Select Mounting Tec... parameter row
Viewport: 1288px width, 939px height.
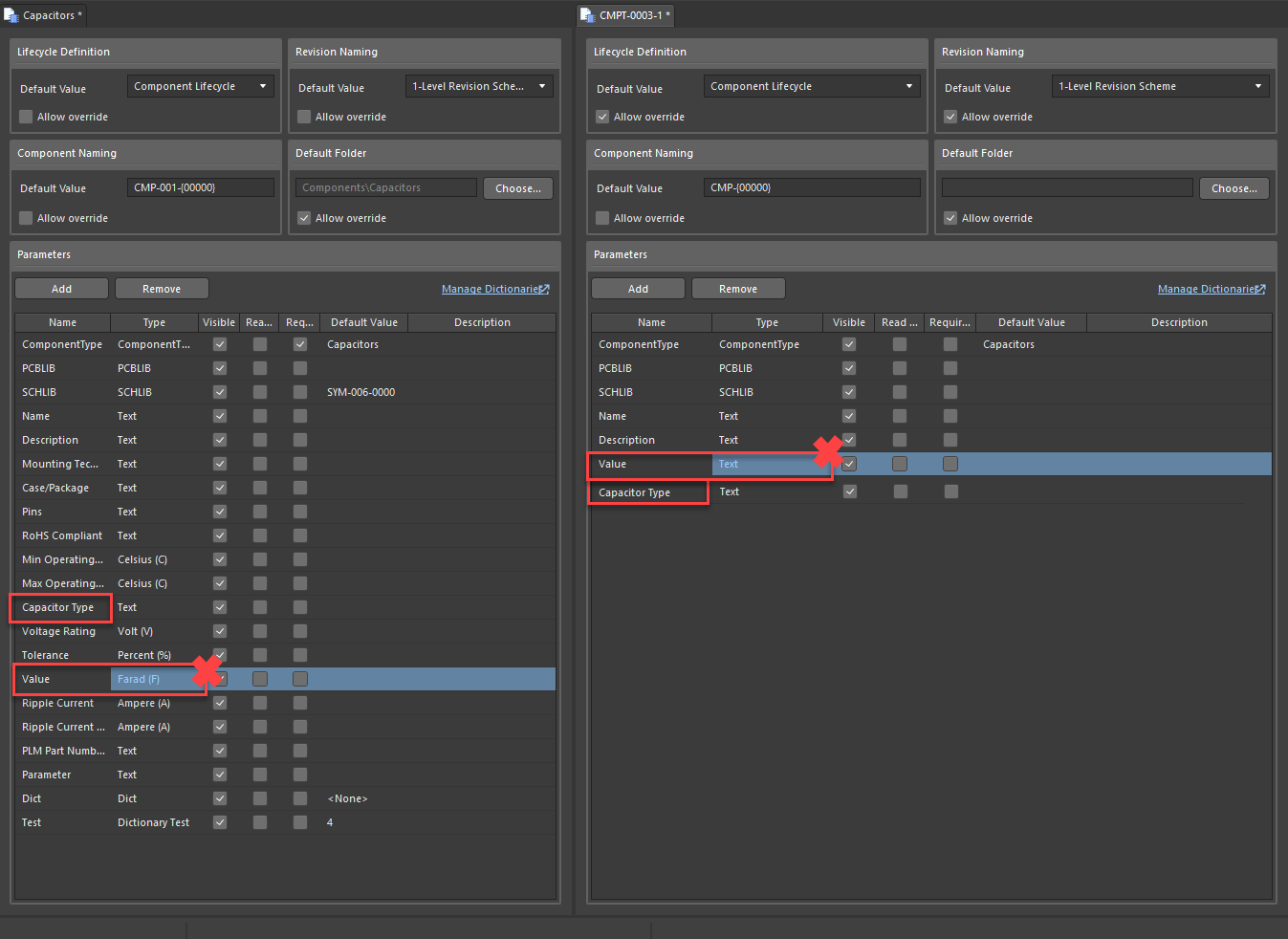click(285, 464)
